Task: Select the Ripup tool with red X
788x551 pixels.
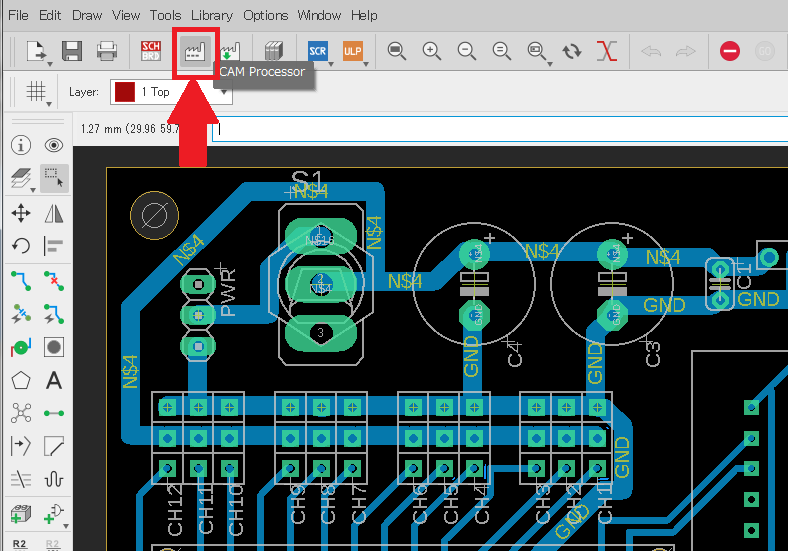Action: 54,281
